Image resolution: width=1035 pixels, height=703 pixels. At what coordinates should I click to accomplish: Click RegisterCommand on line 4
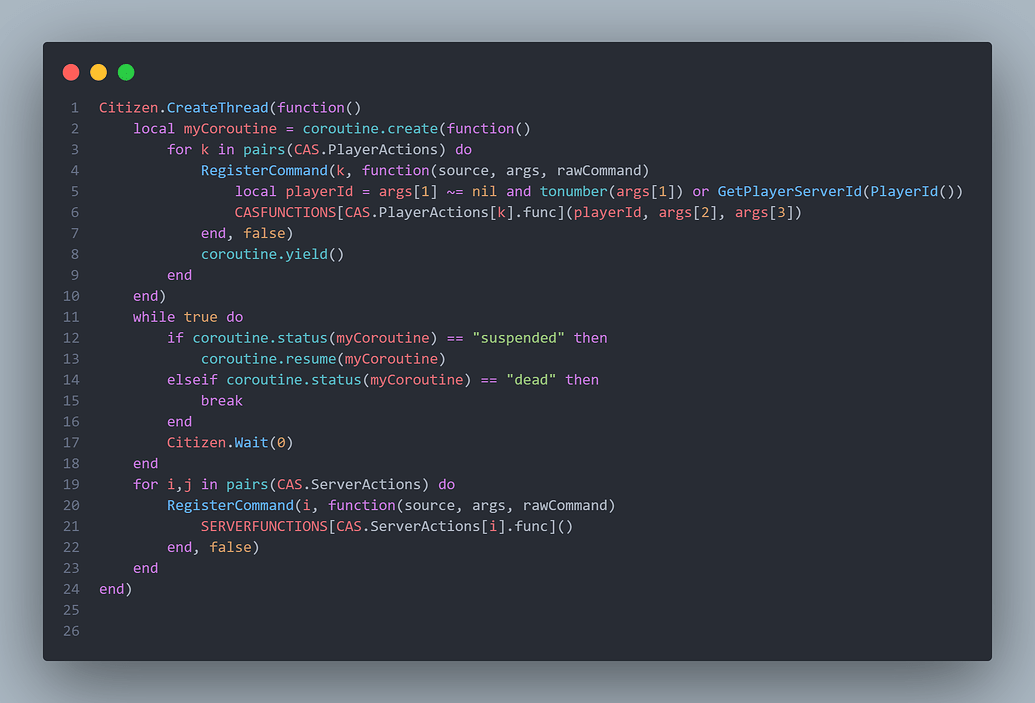(x=264, y=170)
